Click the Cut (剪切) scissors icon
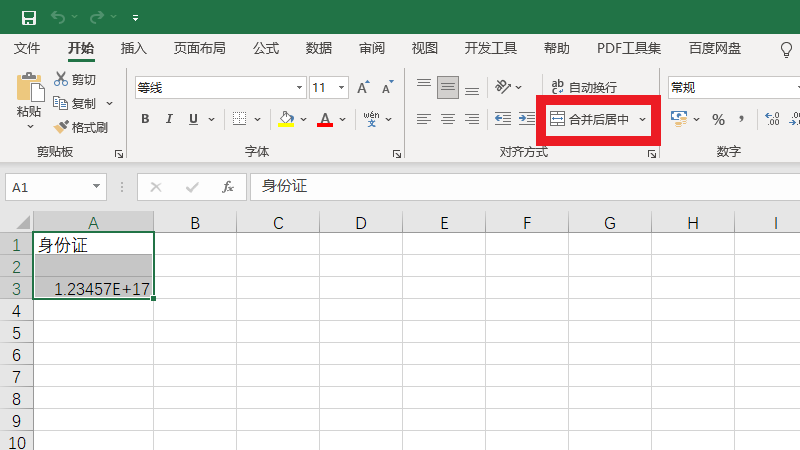The image size is (800, 450). pyautogui.click(x=62, y=79)
